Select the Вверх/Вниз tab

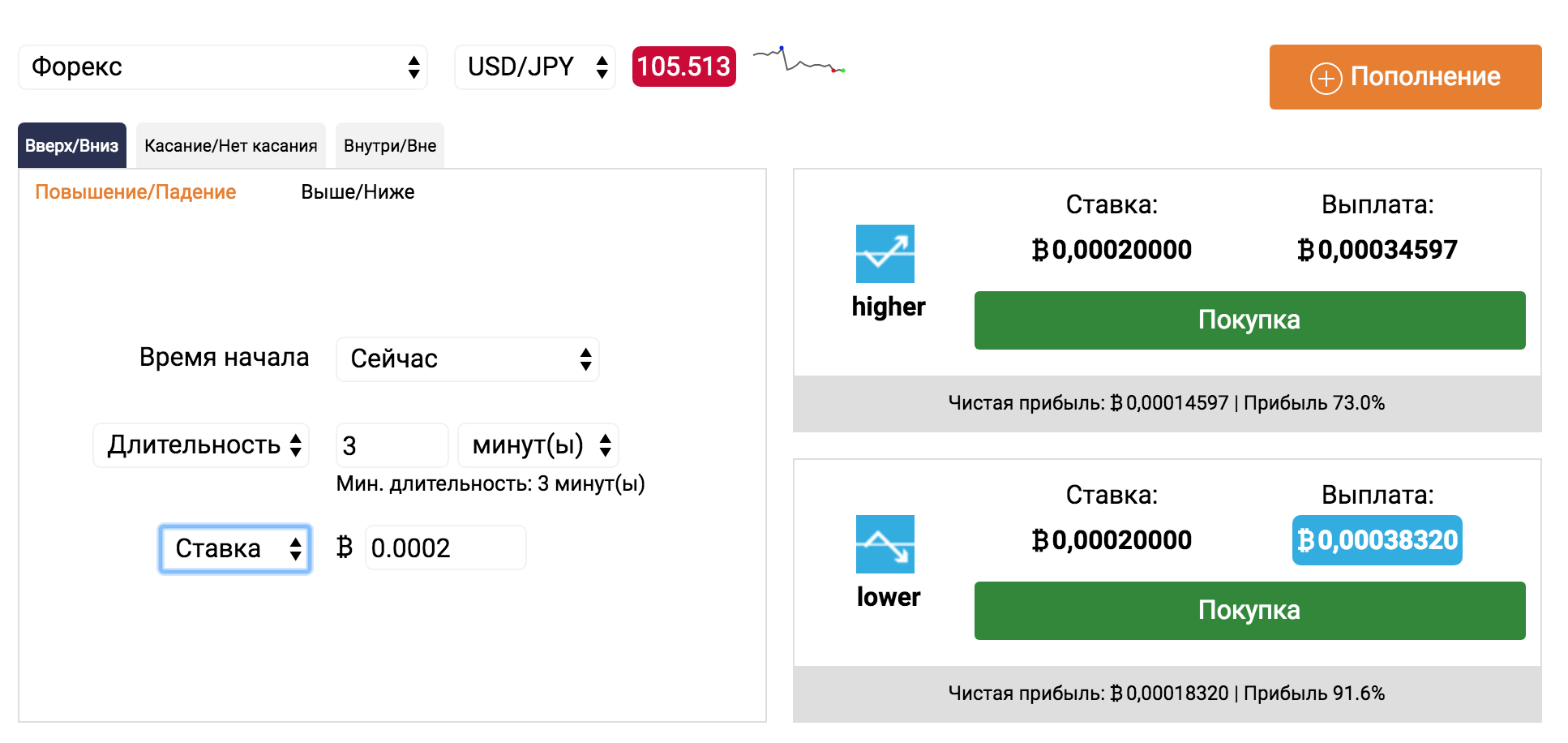point(72,146)
